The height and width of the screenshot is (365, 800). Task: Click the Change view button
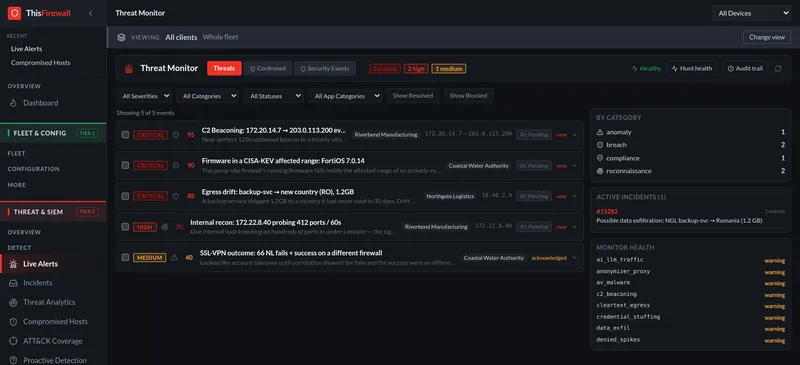tap(767, 37)
